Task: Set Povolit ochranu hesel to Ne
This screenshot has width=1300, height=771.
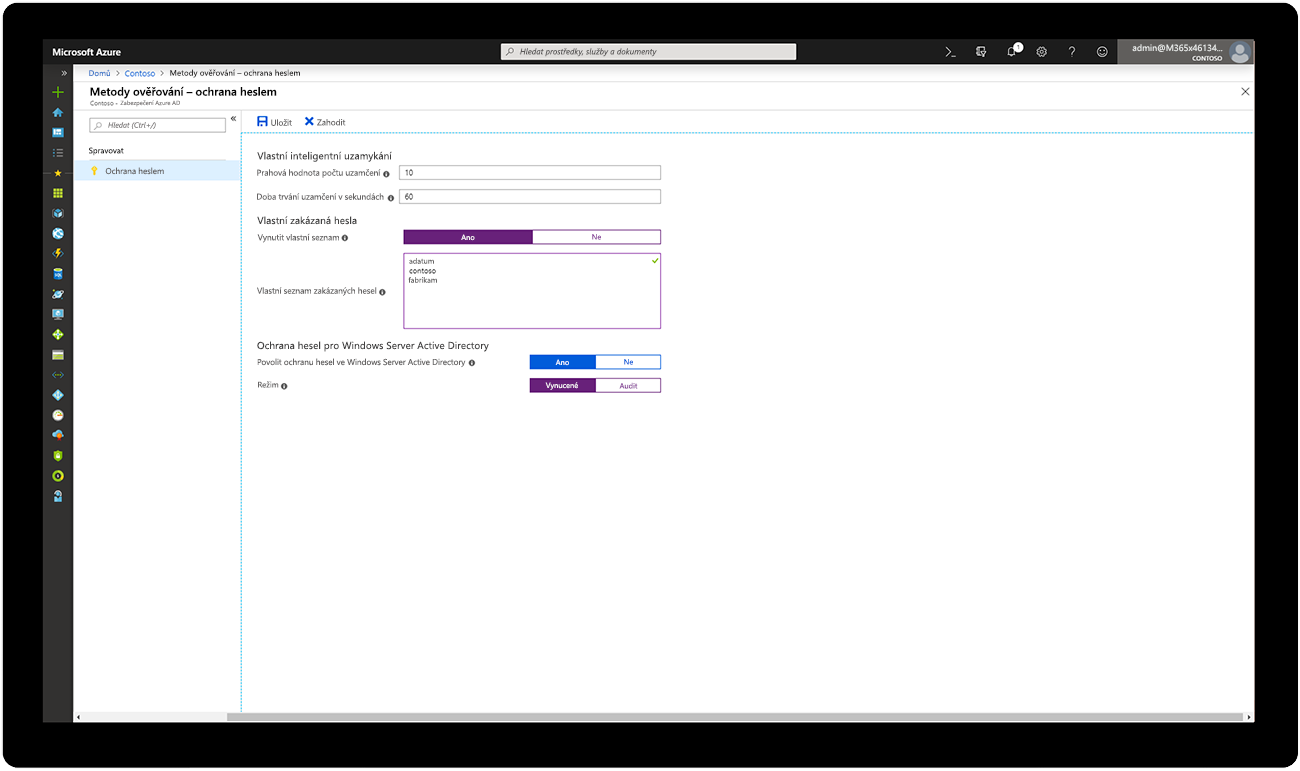Action: click(x=628, y=362)
